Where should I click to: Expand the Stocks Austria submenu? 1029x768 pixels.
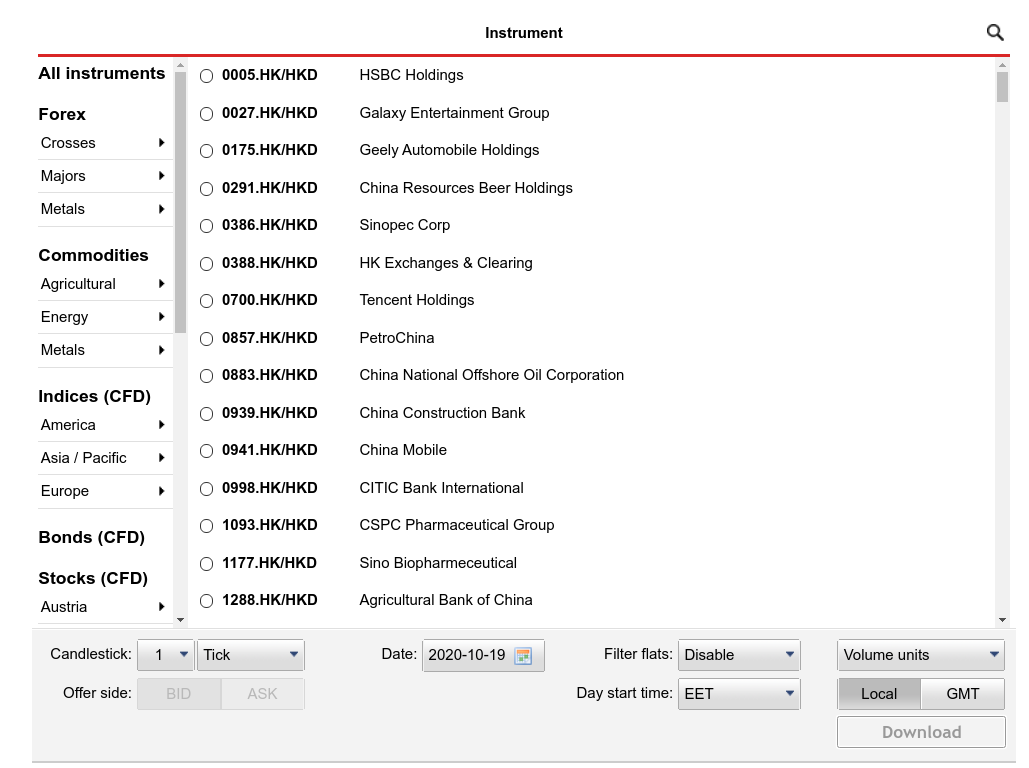coord(105,607)
